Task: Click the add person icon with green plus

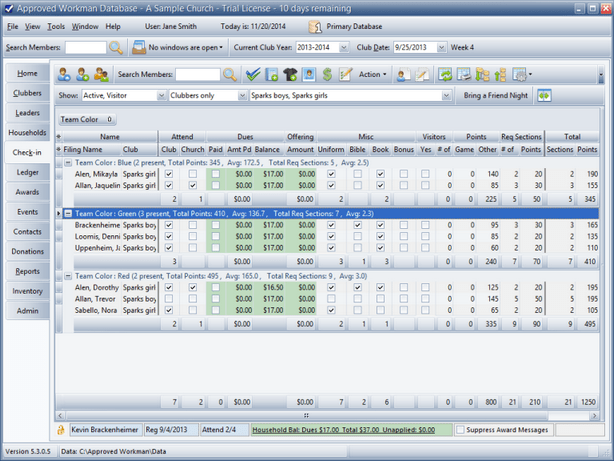Action: click(x=82, y=74)
